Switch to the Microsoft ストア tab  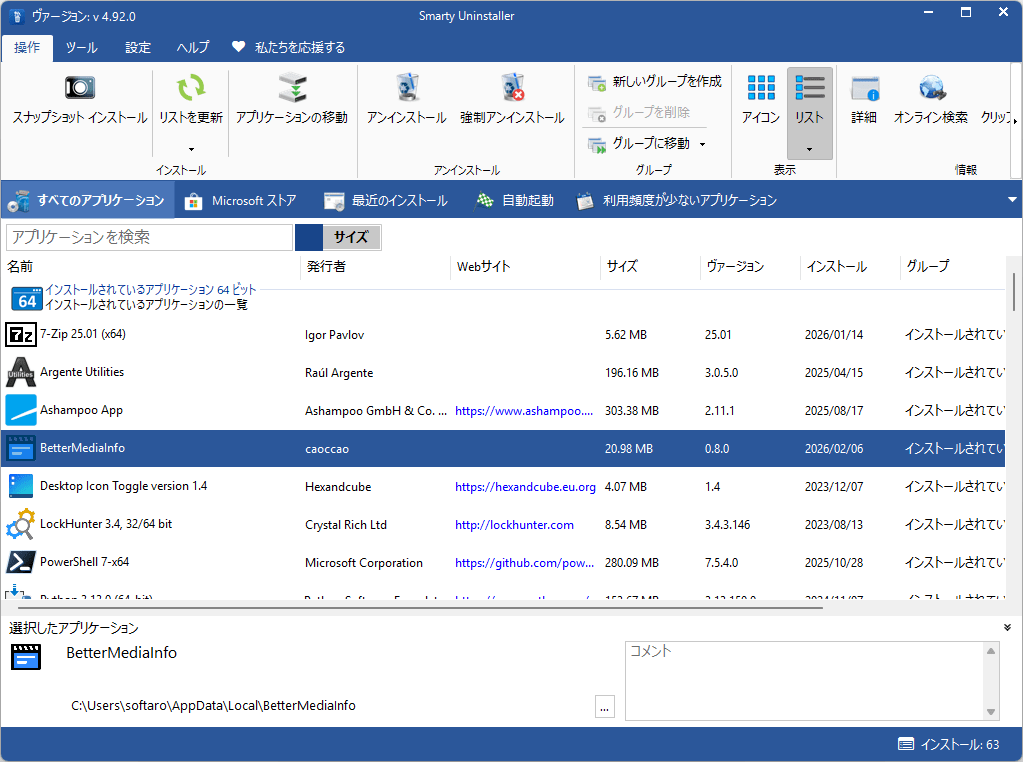pyautogui.click(x=241, y=200)
